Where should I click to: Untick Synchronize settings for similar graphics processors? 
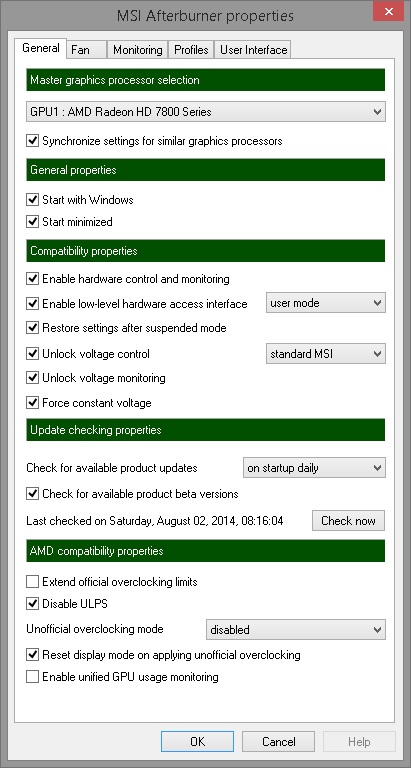click(32, 141)
